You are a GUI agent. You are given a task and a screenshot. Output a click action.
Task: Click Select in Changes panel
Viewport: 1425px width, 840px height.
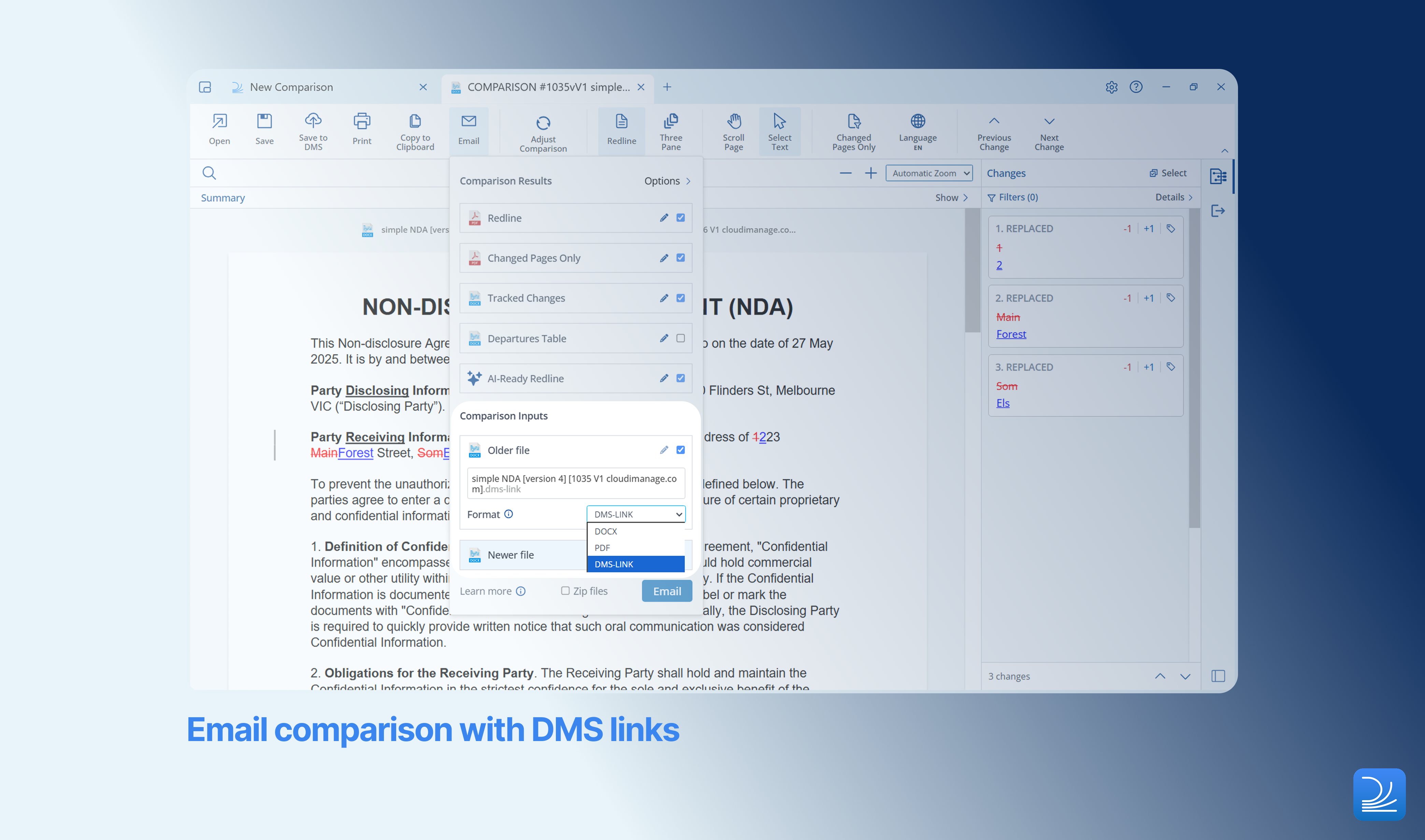tap(1168, 173)
